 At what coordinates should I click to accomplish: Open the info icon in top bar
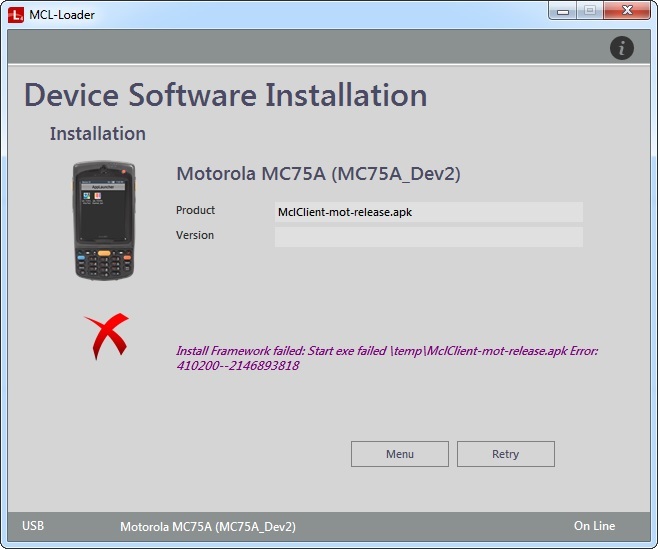pos(621,48)
